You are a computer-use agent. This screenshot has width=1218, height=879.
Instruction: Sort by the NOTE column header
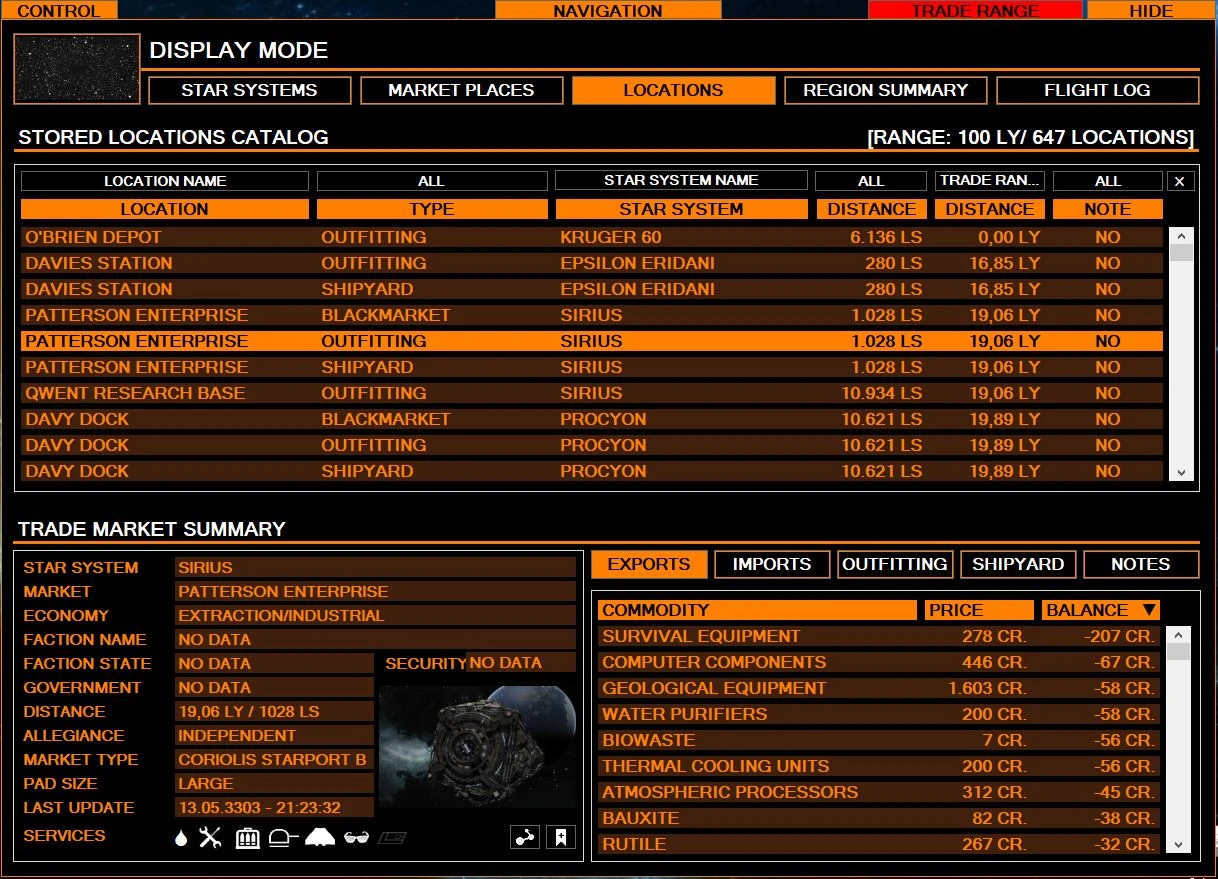(x=1108, y=209)
